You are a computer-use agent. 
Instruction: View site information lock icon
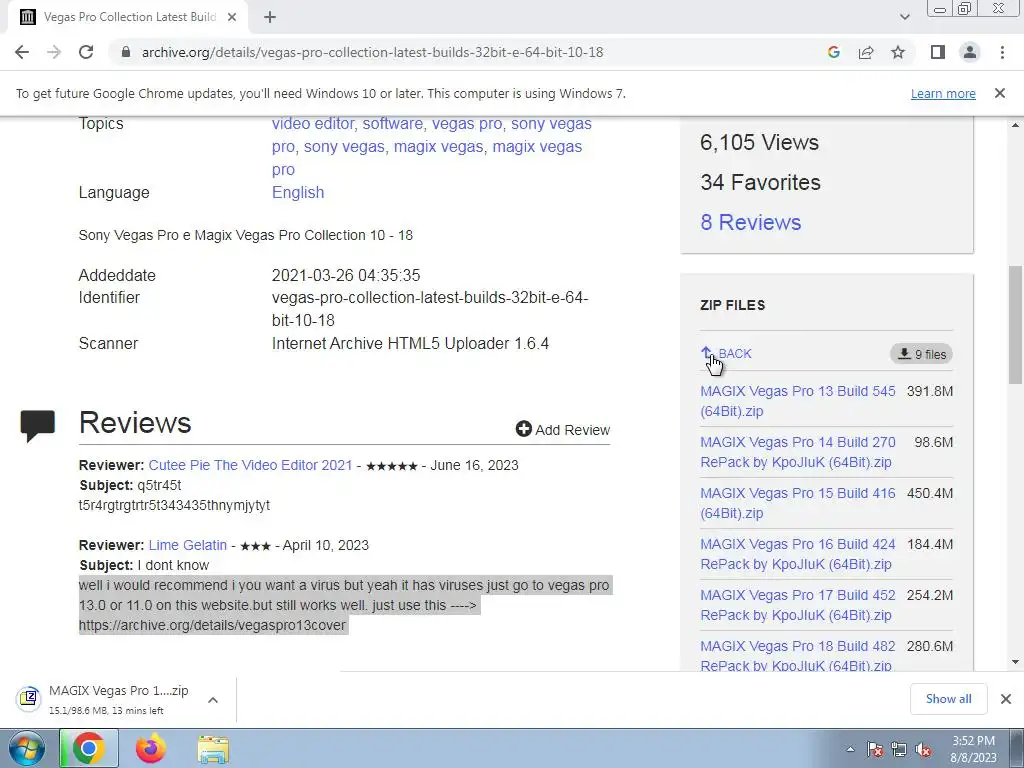tap(126, 52)
